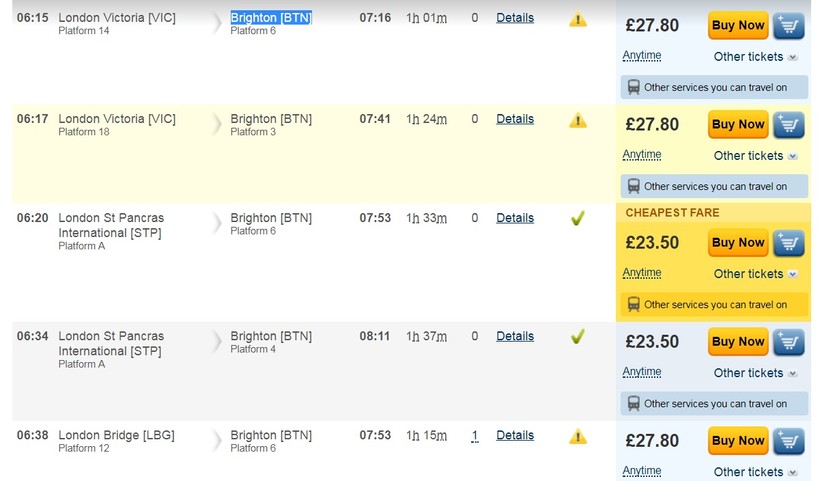Click changes count link for 06:38 train
The height and width of the screenshot is (481, 820).
click(x=475, y=435)
